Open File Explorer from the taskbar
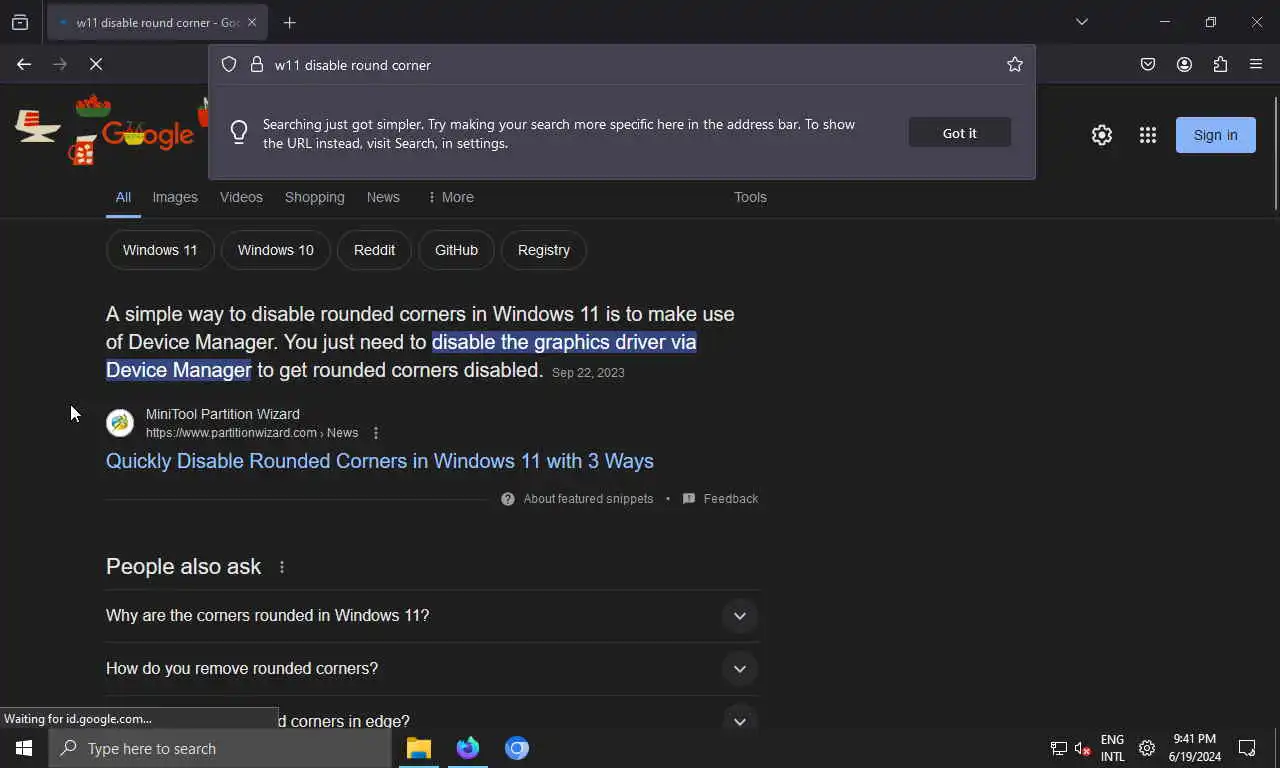The image size is (1280, 768). click(x=419, y=748)
